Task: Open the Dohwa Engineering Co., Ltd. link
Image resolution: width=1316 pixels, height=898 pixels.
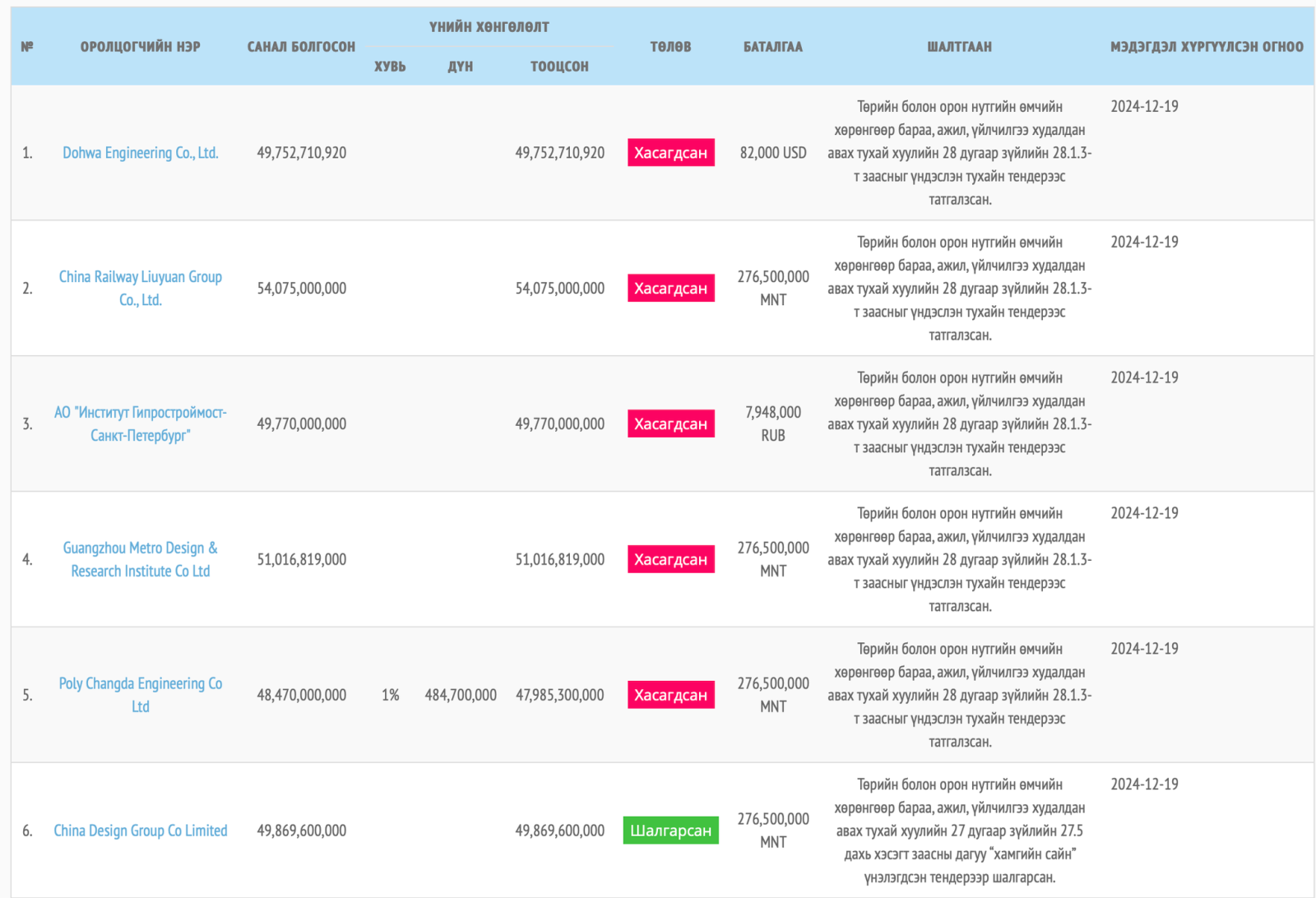Action: pos(141,153)
